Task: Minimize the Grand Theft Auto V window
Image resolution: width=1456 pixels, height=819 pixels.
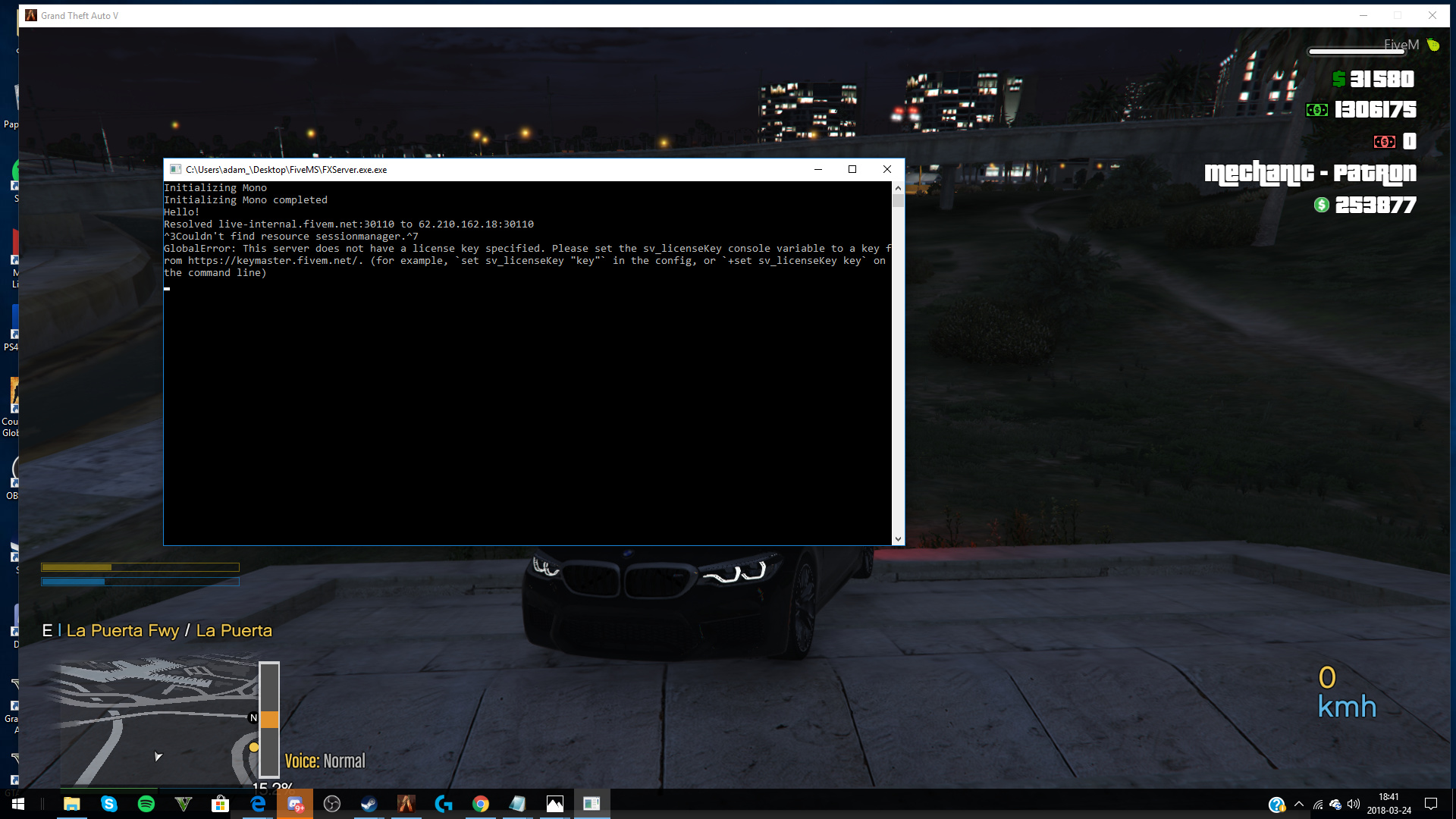Action: point(1363,15)
